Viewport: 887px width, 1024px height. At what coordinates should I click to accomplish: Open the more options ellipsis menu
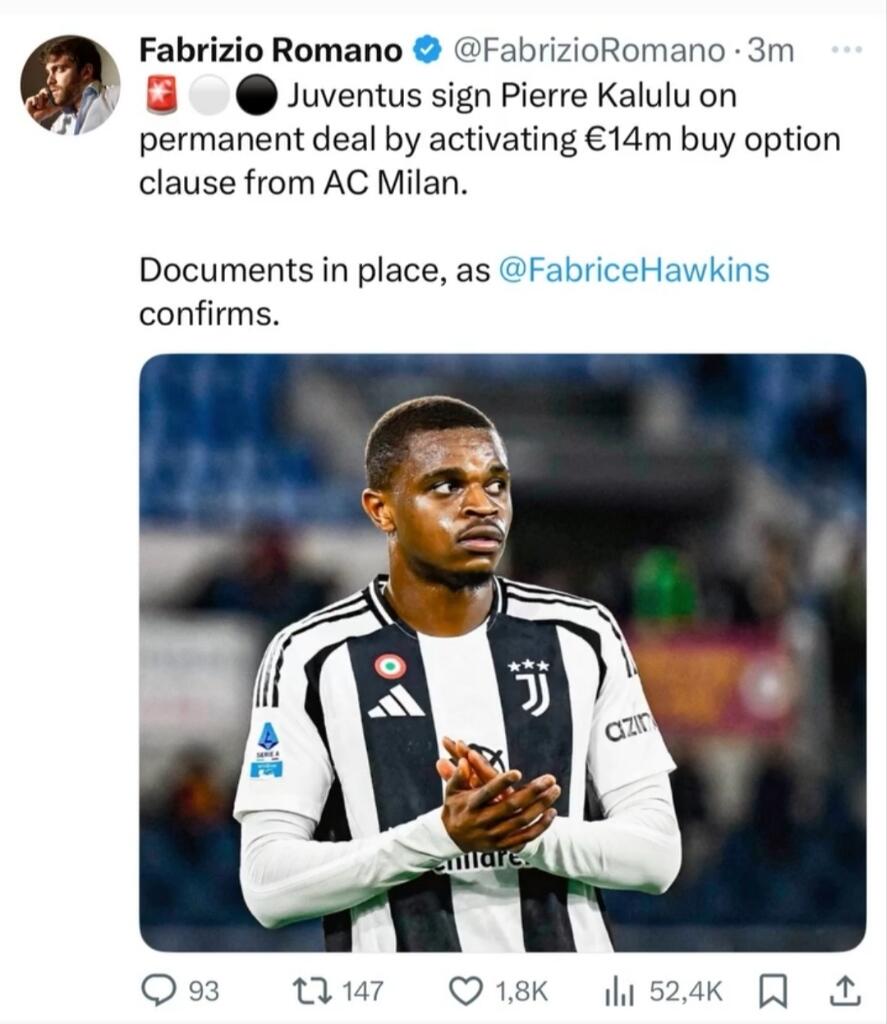(x=846, y=49)
